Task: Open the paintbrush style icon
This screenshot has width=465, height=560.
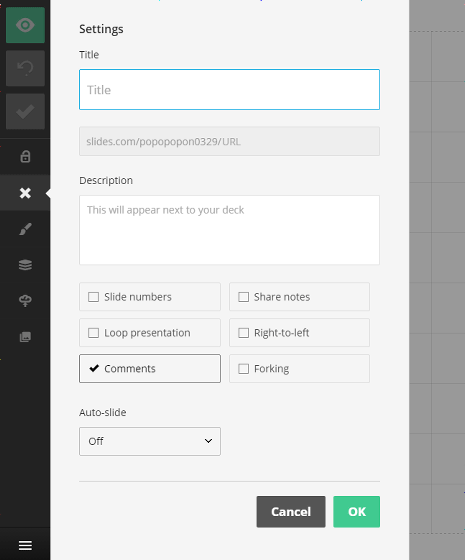Action: [25, 229]
